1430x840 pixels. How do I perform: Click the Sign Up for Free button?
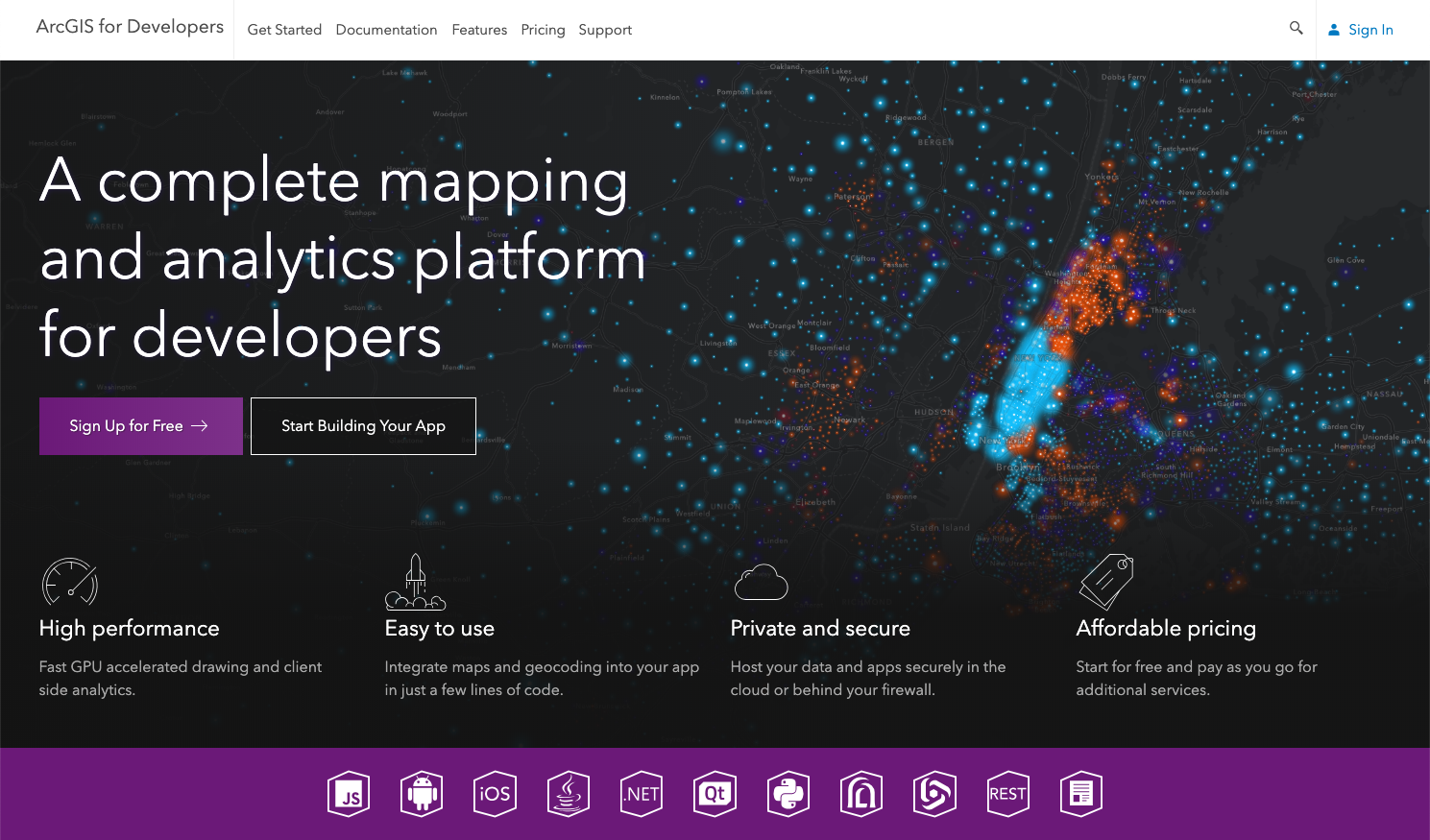point(141,426)
